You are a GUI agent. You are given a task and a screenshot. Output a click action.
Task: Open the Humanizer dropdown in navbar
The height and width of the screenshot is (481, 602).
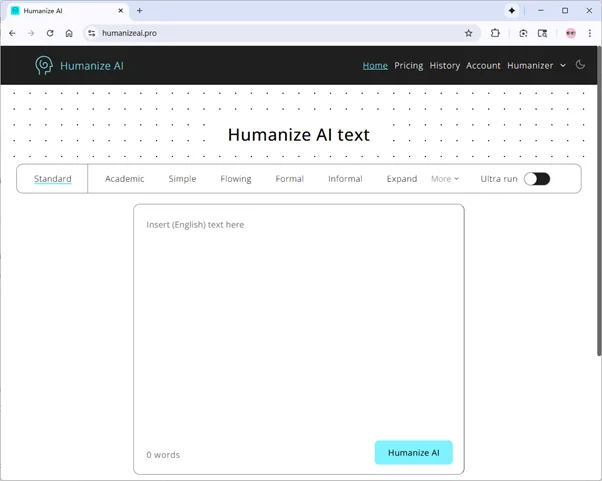tap(535, 66)
